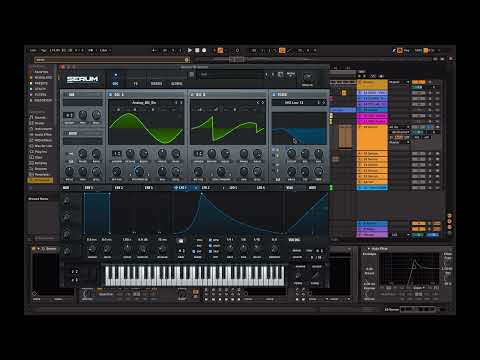Screen dimensions: 480x360
Task: Click the filter resonance knob
Action: [x=305, y=154]
